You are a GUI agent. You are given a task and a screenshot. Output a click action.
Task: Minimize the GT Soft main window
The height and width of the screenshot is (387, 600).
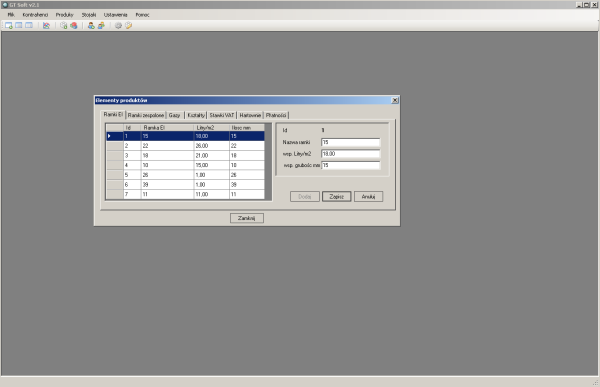pyautogui.click(x=579, y=5)
